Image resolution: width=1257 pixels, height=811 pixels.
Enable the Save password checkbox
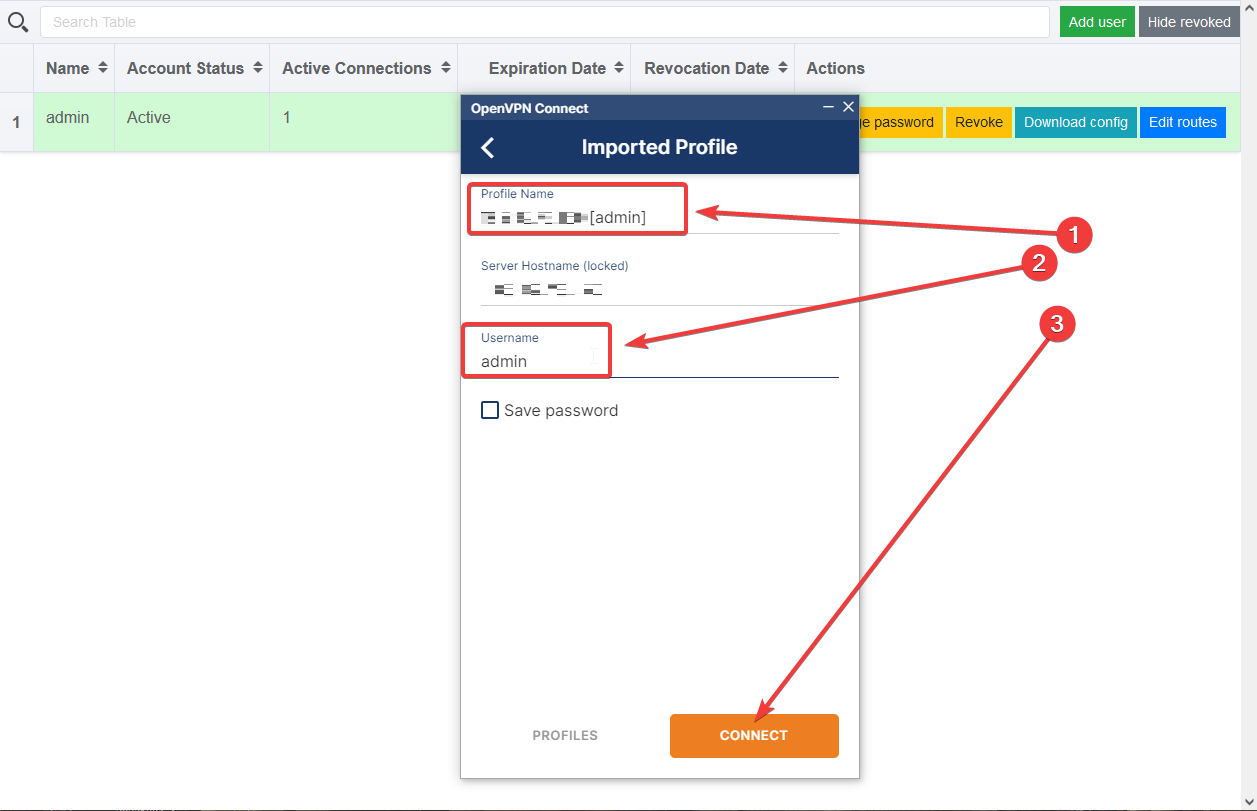[x=490, y=410]
